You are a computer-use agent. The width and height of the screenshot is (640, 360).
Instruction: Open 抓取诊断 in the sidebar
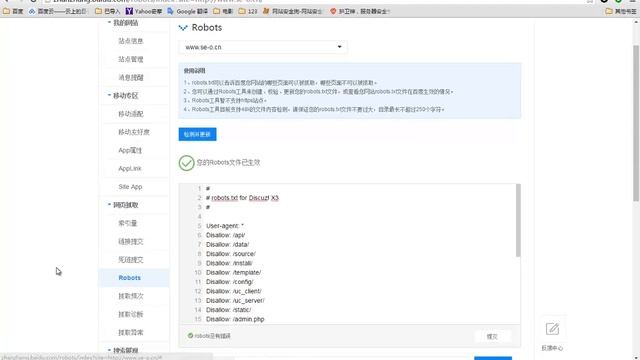pos(131,314)
